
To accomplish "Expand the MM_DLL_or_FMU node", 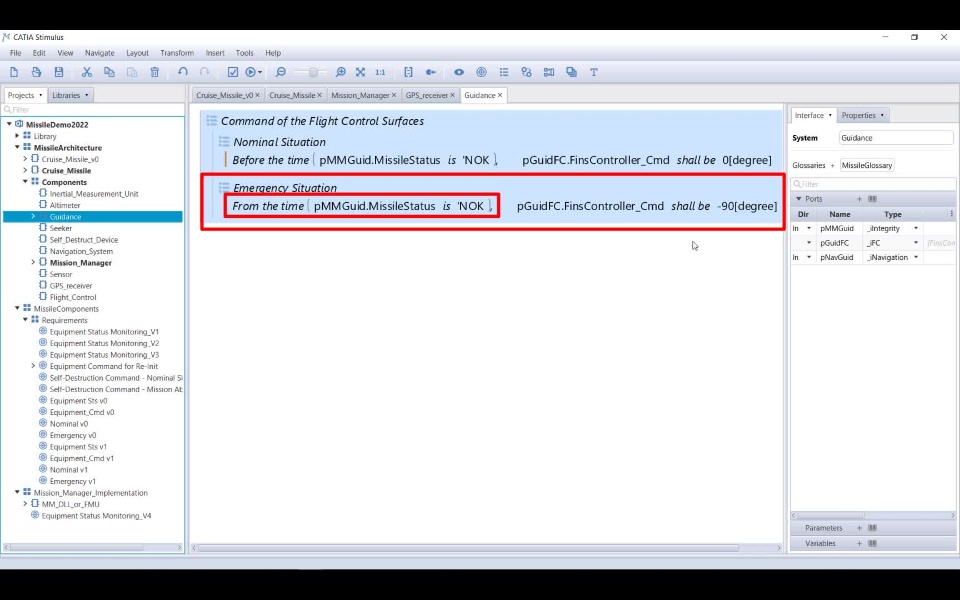I will (25, 504).
